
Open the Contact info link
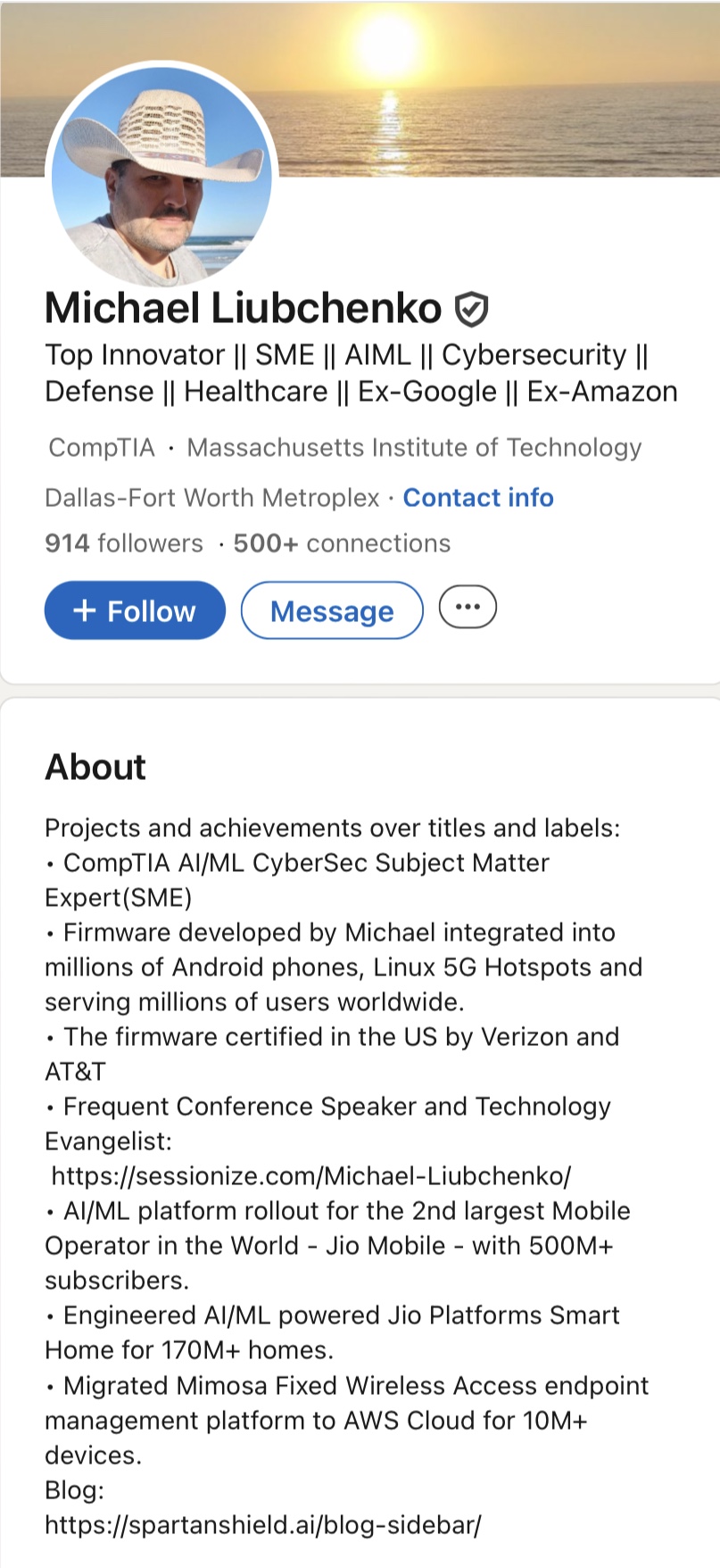[478, 498]
